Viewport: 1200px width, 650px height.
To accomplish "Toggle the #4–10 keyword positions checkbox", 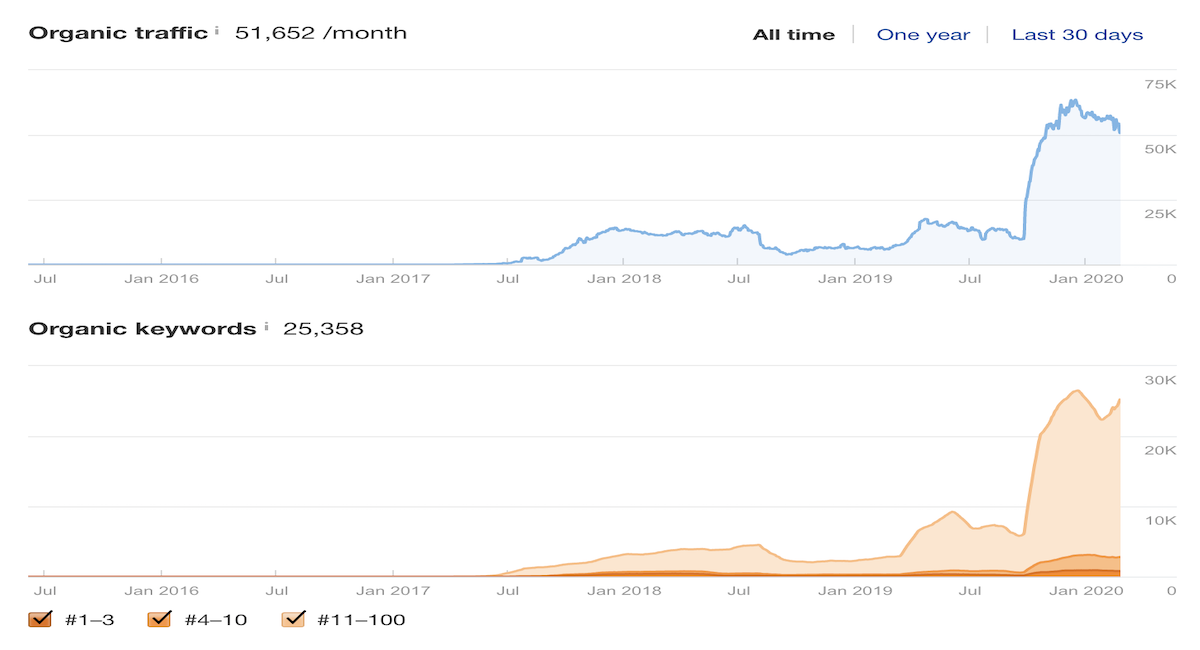I will (x=159, y=619).
